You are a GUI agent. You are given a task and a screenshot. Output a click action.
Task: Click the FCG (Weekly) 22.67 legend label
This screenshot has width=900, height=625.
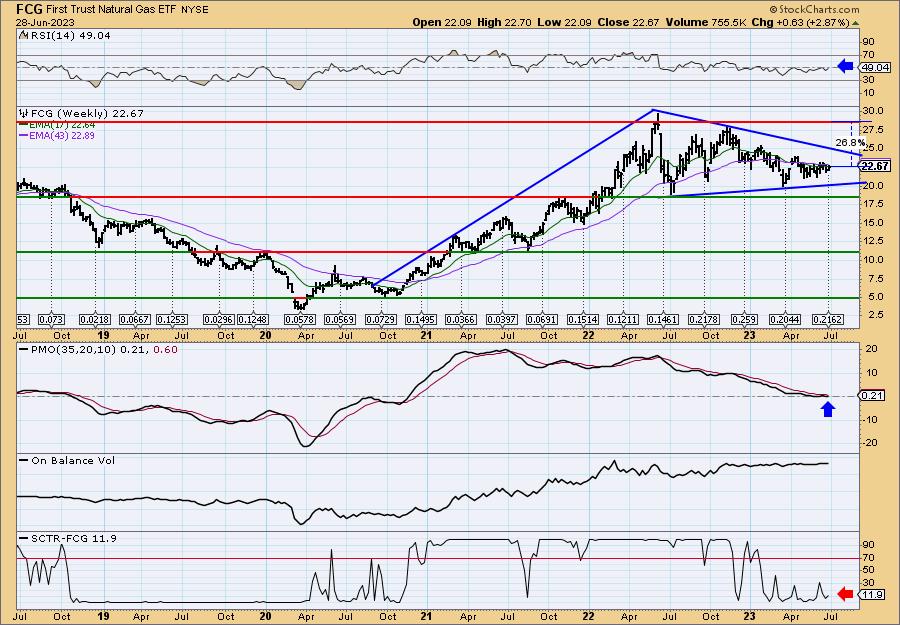pos(82,114)
